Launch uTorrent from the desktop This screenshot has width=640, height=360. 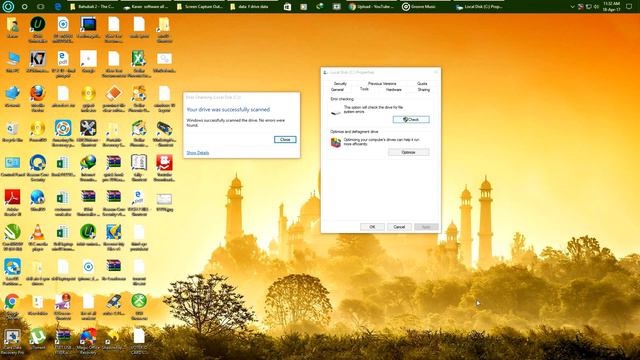pos(38,339)
